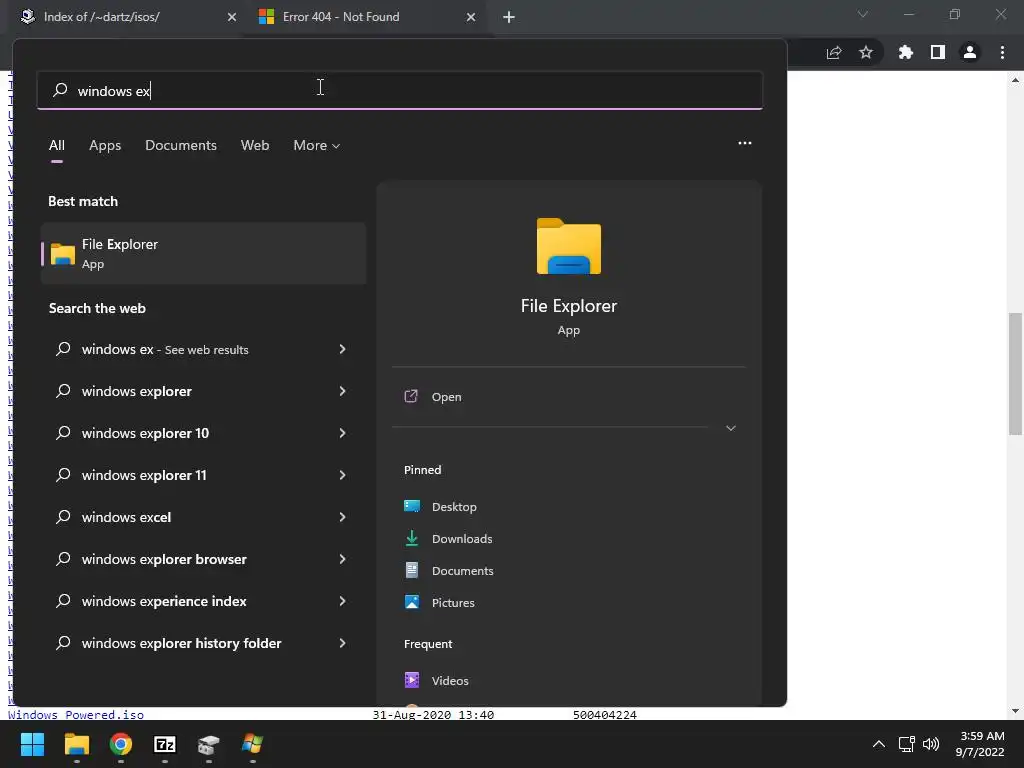Expand 'windows explorer browser' suggestion arrow
The height and width of the screenshot is (768, 1024).
coord(342,559)
